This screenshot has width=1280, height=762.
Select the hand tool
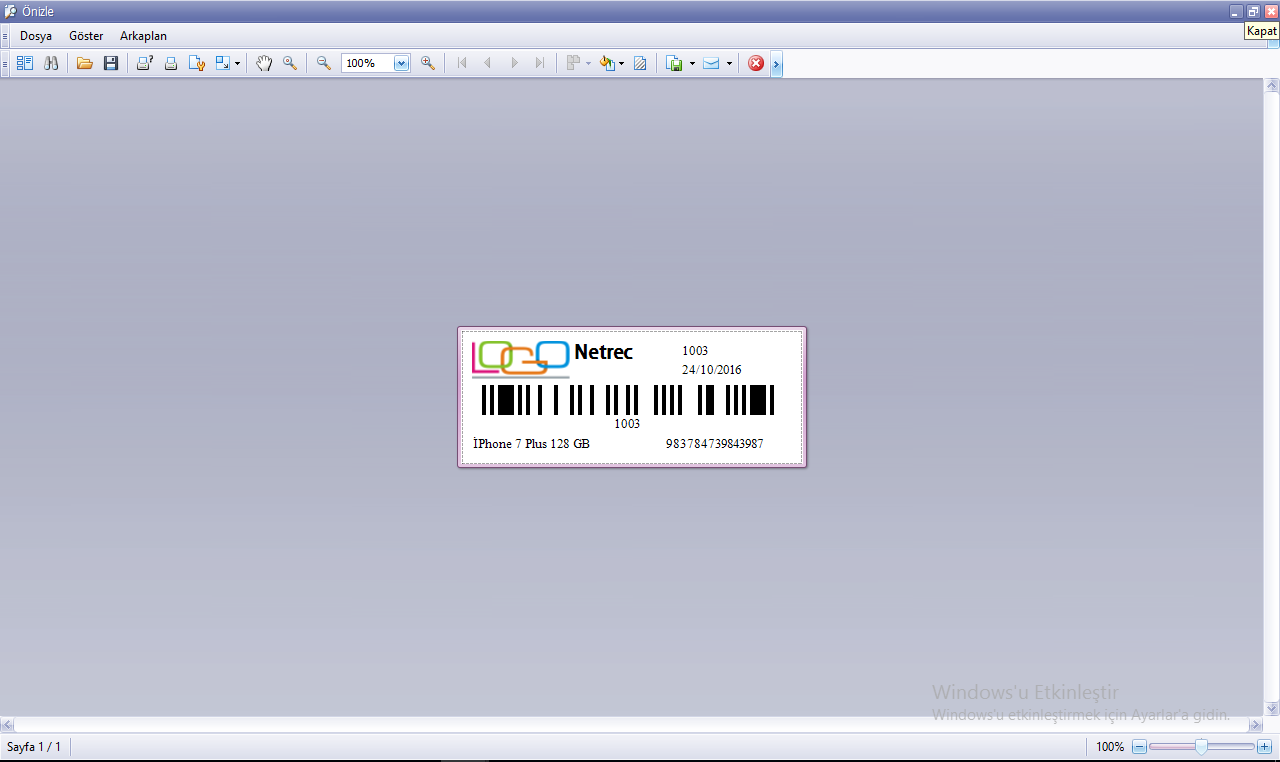click(x=264, y=63)
